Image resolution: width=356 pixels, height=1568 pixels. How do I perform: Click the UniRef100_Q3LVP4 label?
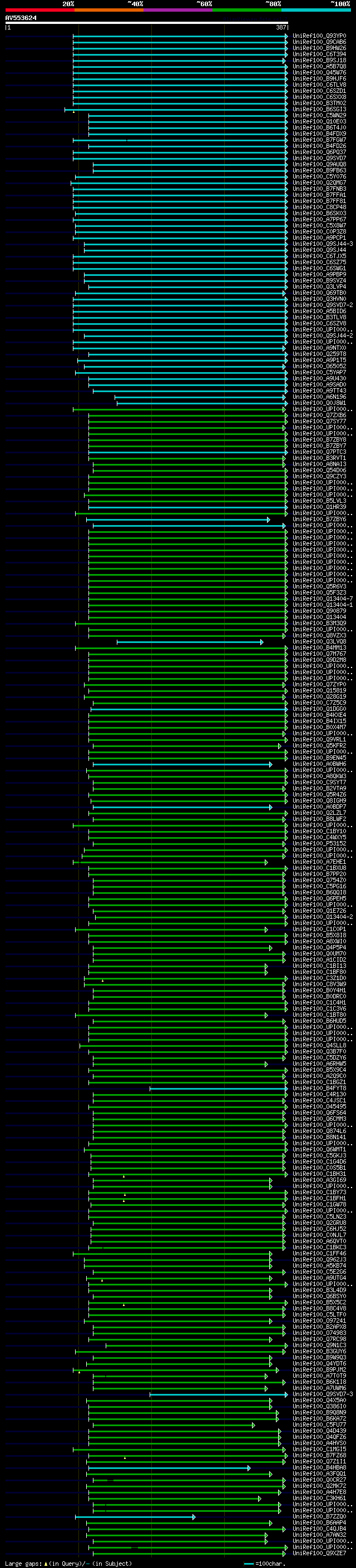pos(319,286)
